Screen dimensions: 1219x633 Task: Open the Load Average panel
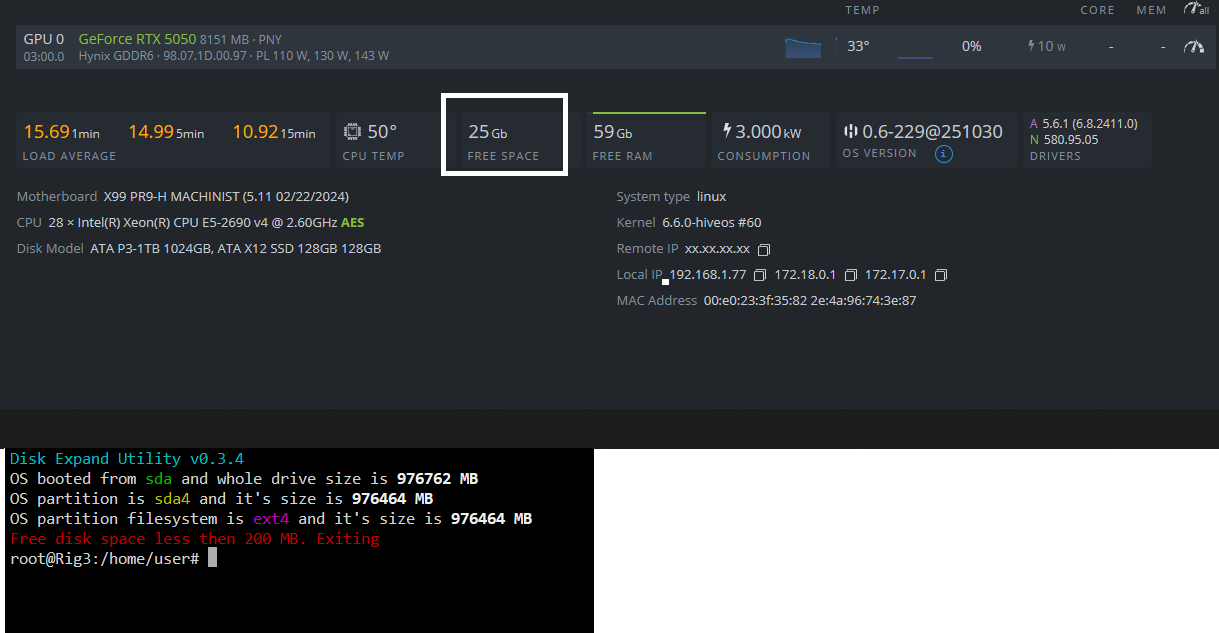[172, 140]
